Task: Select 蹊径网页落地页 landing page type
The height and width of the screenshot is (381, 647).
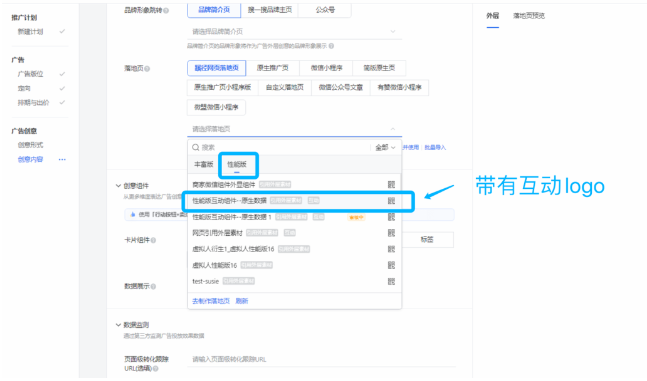Action: coord(217,68)
